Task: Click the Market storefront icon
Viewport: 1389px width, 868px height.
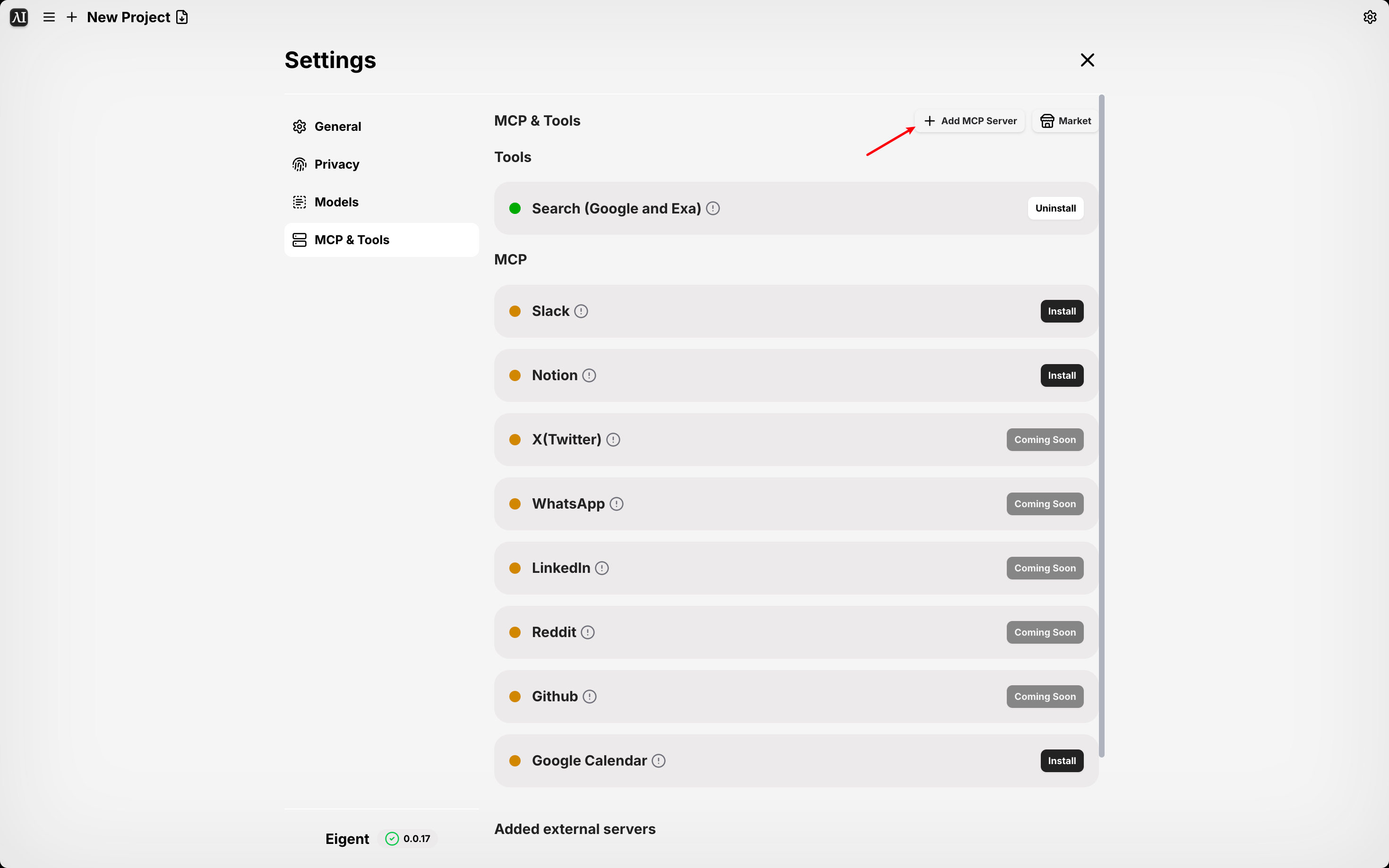Action: tap(1047, 121)
